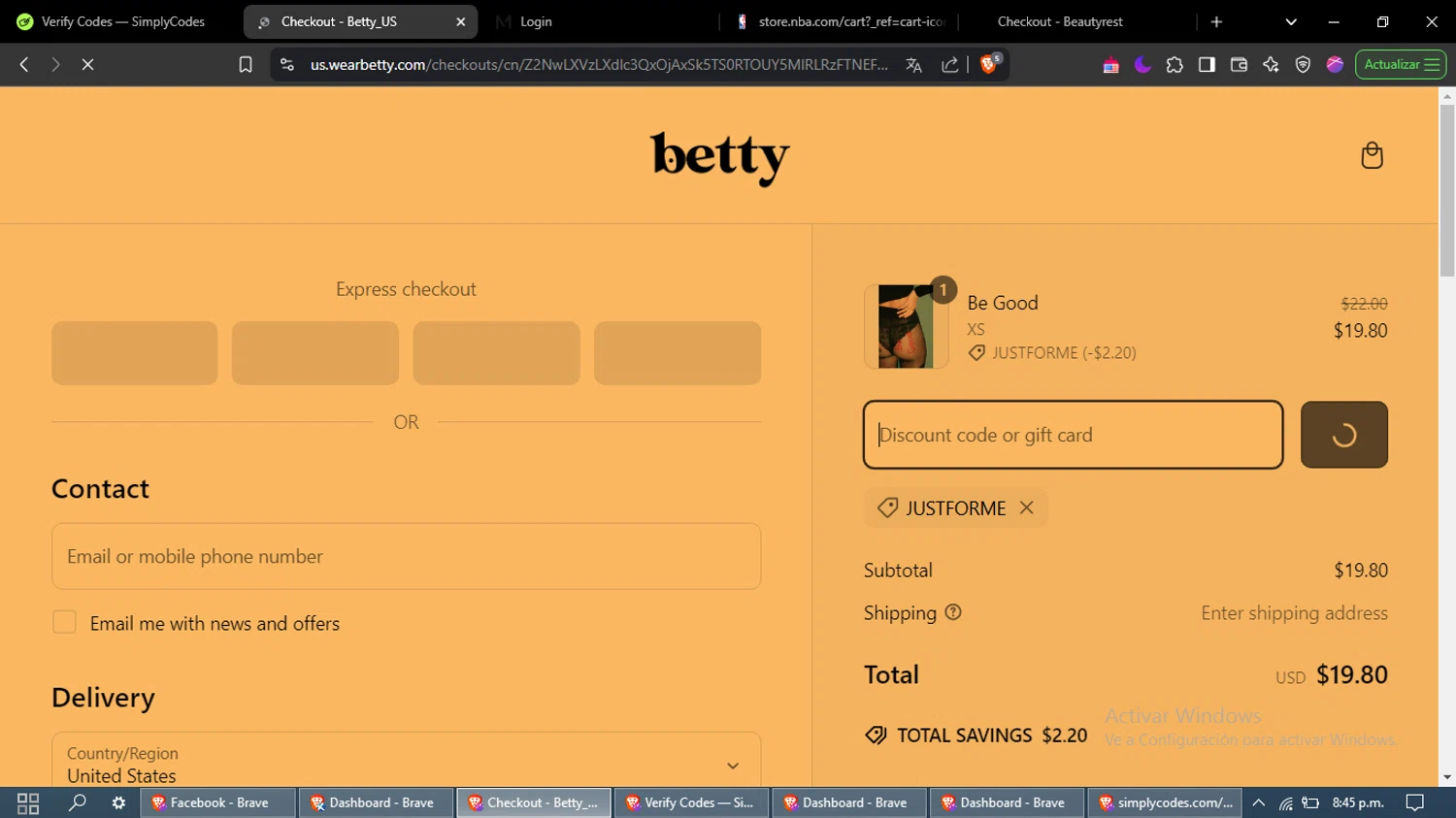Open Brave Shields lion icon
This screenshot has width=1456, height=818.
pos(990,64)
